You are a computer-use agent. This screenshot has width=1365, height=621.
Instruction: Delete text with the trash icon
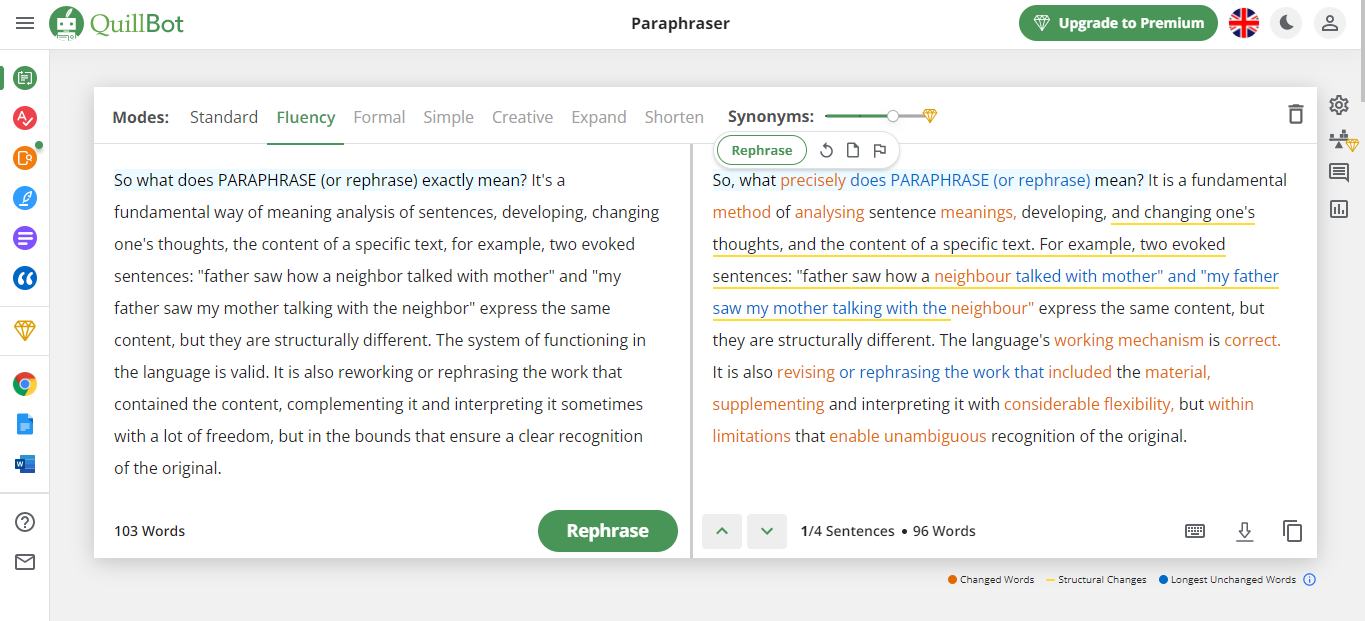(1296, 114)
